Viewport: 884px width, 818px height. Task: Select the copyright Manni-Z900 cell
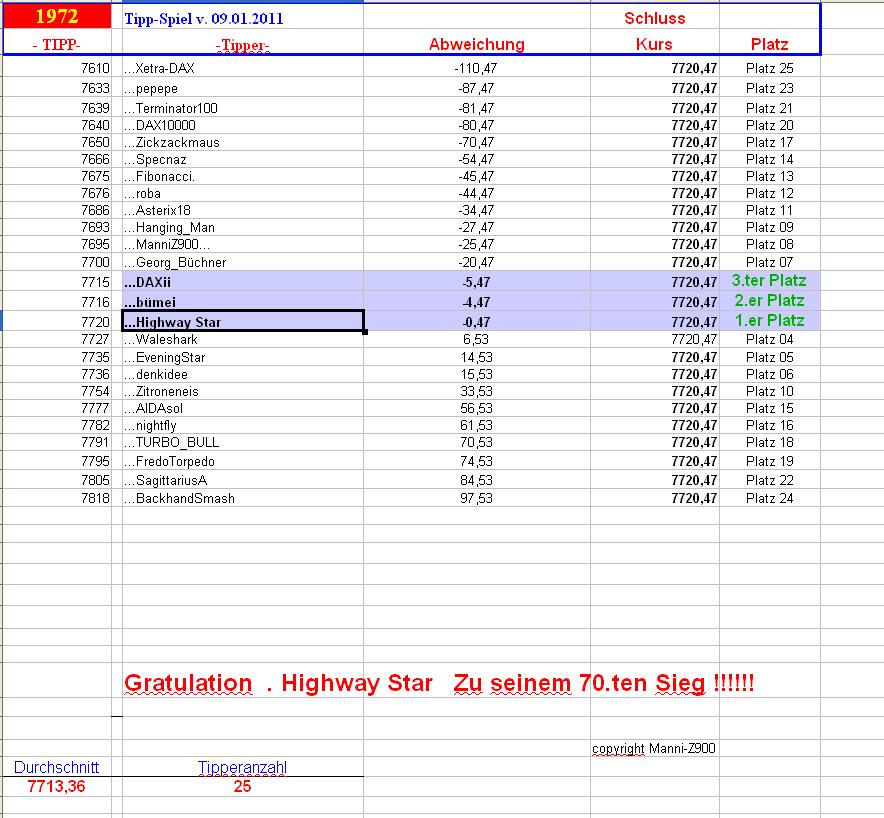(654, 749)
